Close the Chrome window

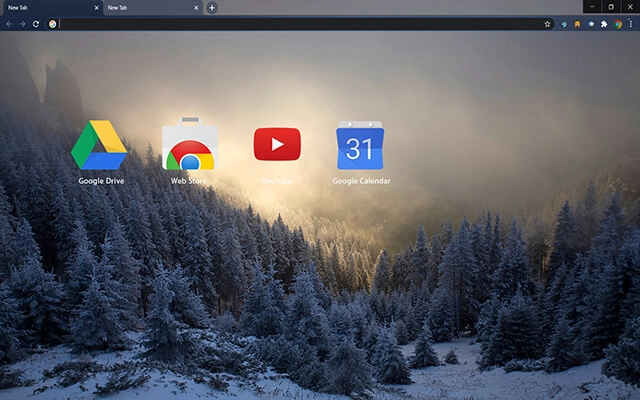[630, 7]
